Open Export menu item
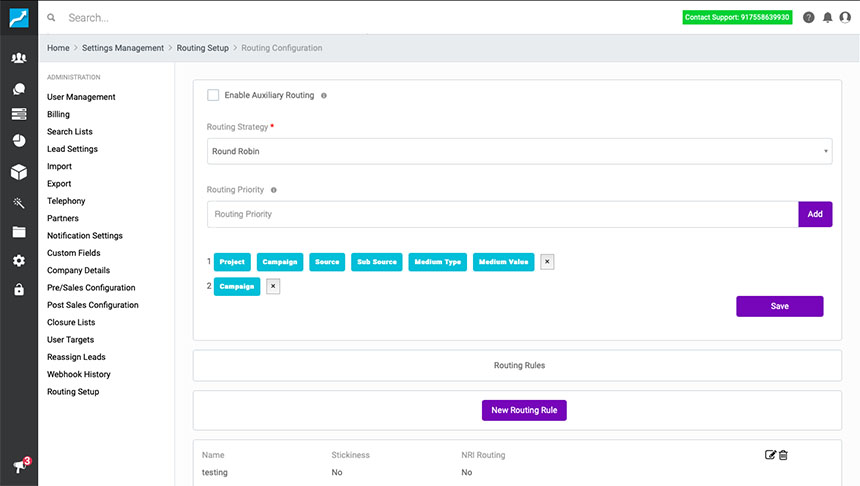 59,184
